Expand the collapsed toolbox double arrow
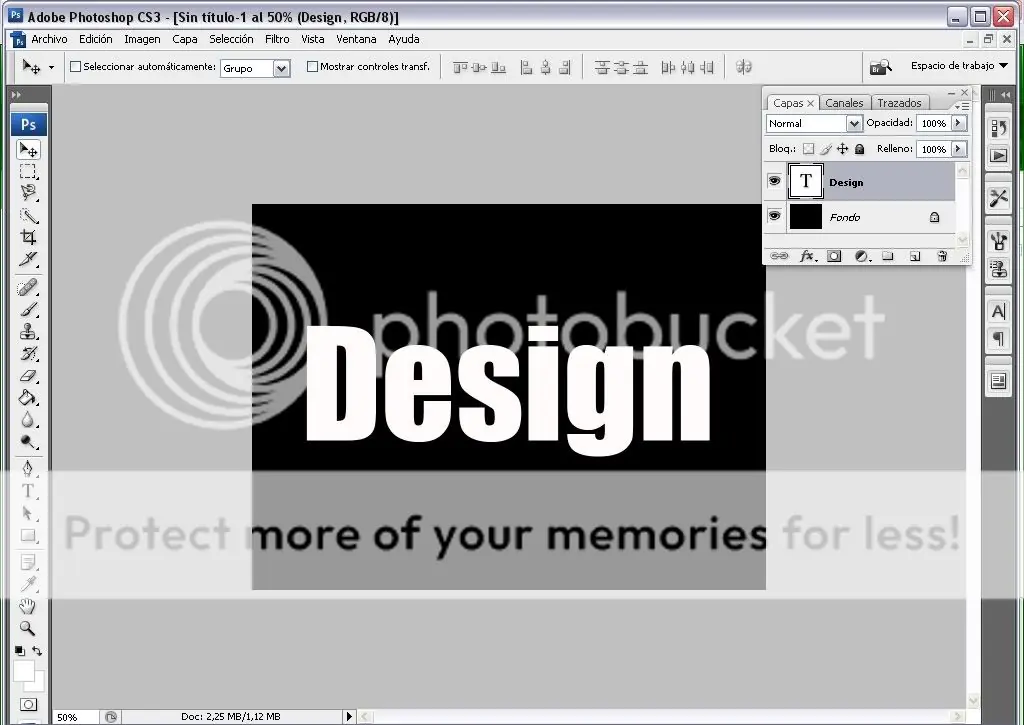The height and width of the screenshot is (725, 1024). 16,95
